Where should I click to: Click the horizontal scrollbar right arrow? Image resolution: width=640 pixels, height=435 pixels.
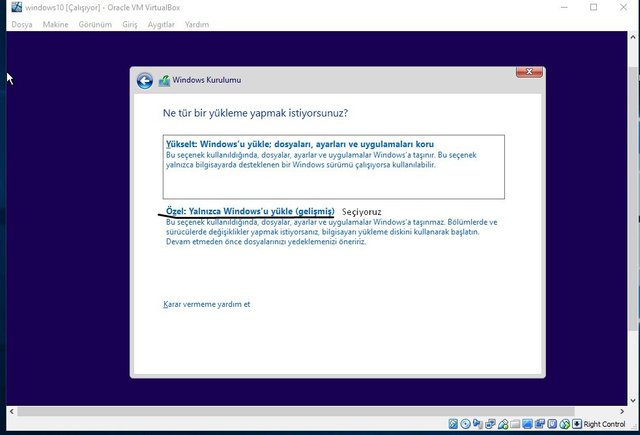[x=622, y=411]
